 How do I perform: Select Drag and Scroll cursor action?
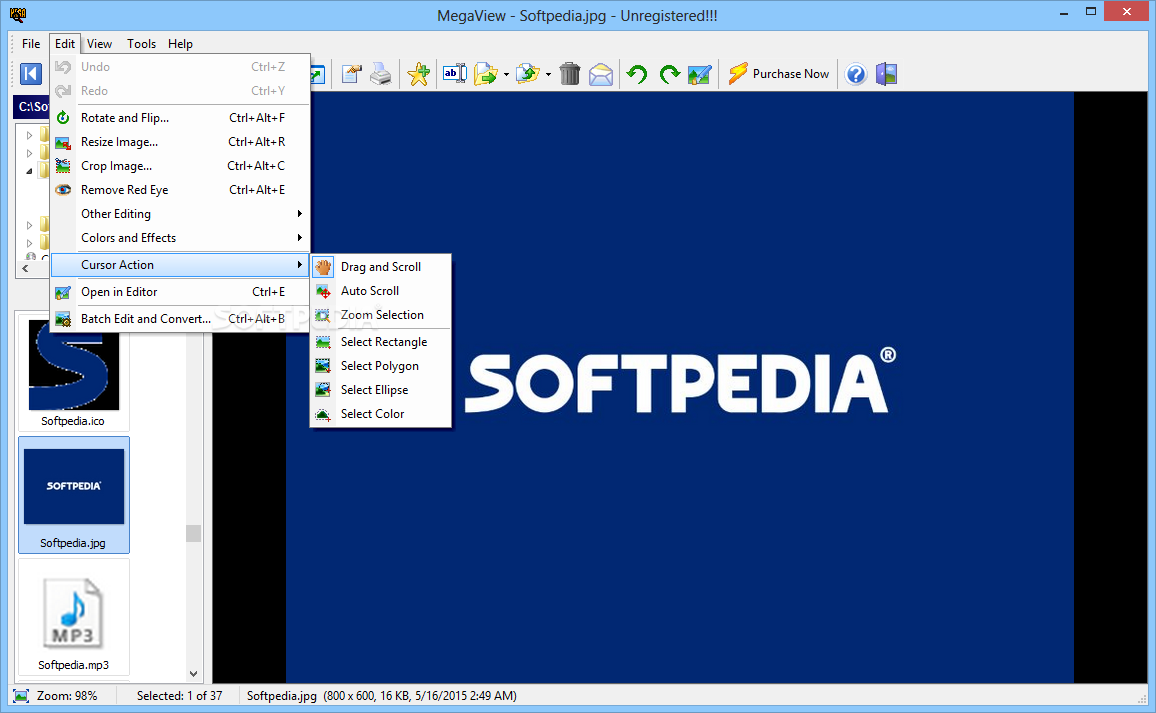[380, 267]
